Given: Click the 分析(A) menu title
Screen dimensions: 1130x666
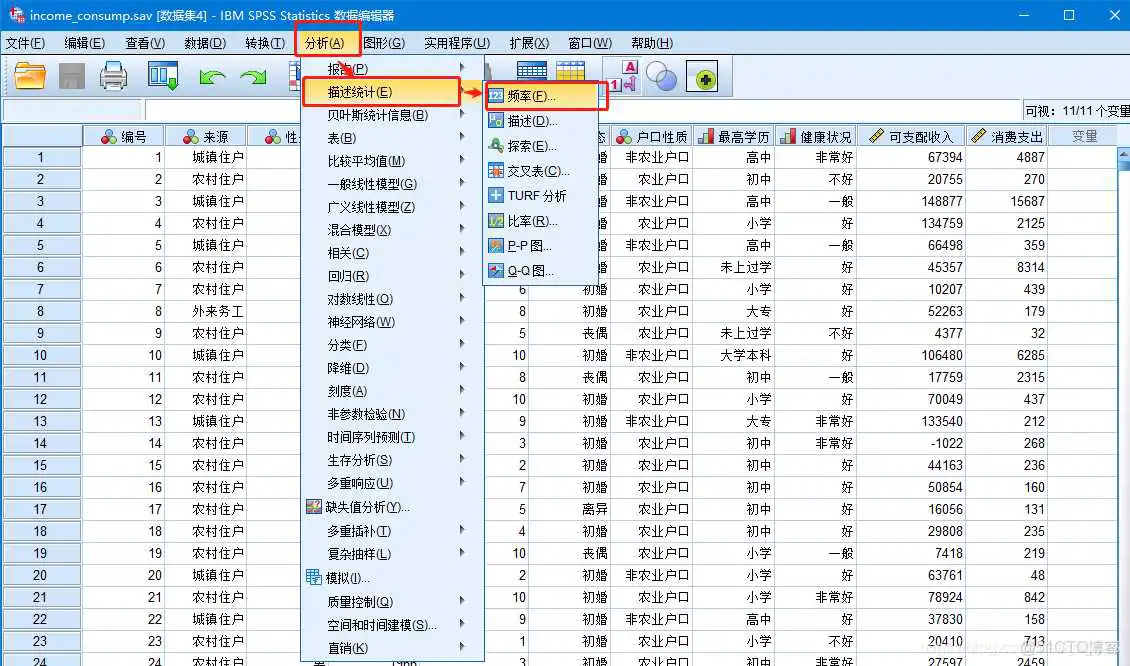Looking at the screenshot, I should (324, 43).
